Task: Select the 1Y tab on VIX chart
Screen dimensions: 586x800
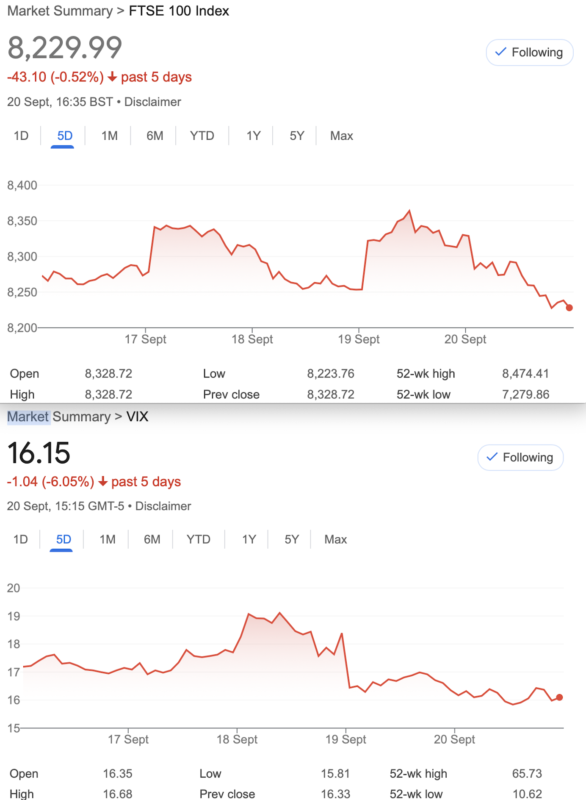Action: [248, 539]
